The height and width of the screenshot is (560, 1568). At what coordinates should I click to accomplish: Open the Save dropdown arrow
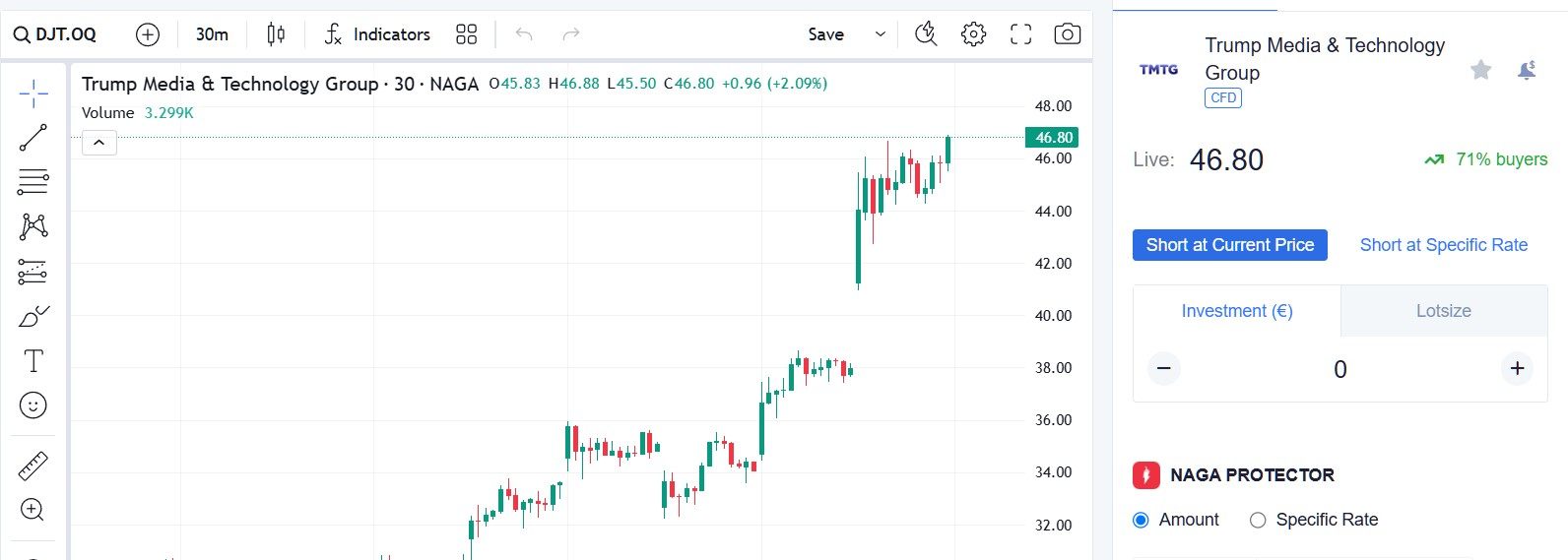tap(880, 34)
